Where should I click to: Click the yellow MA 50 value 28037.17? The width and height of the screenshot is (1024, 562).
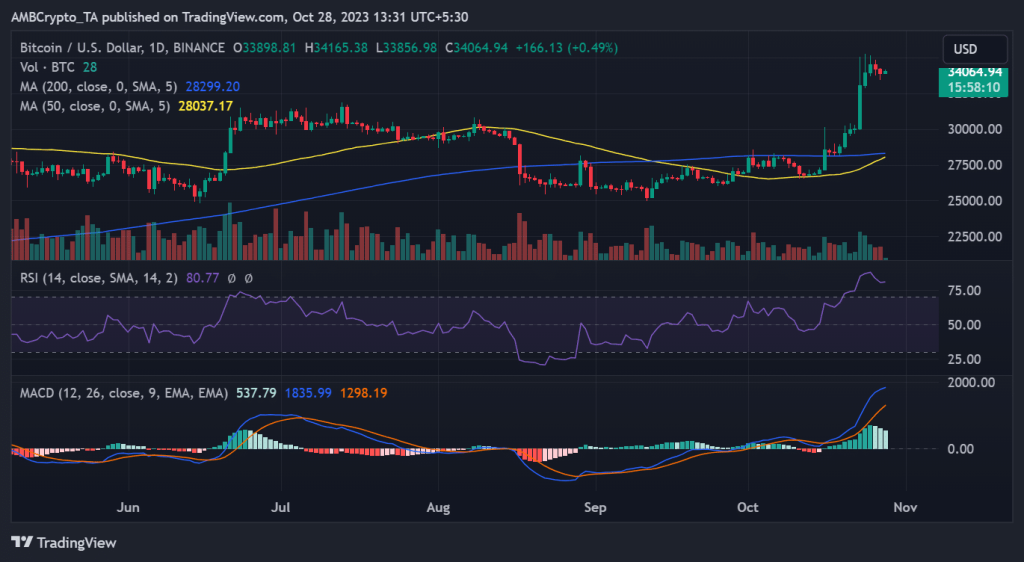click(x=205, y=105)
